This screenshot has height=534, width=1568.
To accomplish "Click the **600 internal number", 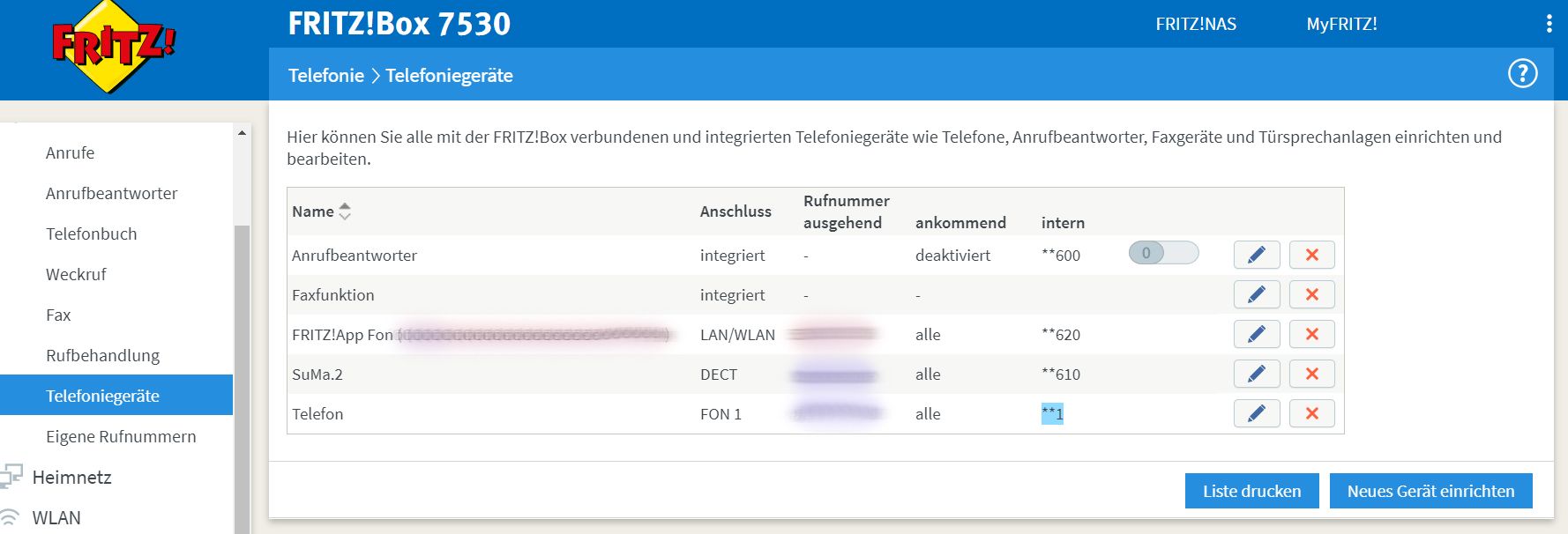I will (x=1061, y=255).
